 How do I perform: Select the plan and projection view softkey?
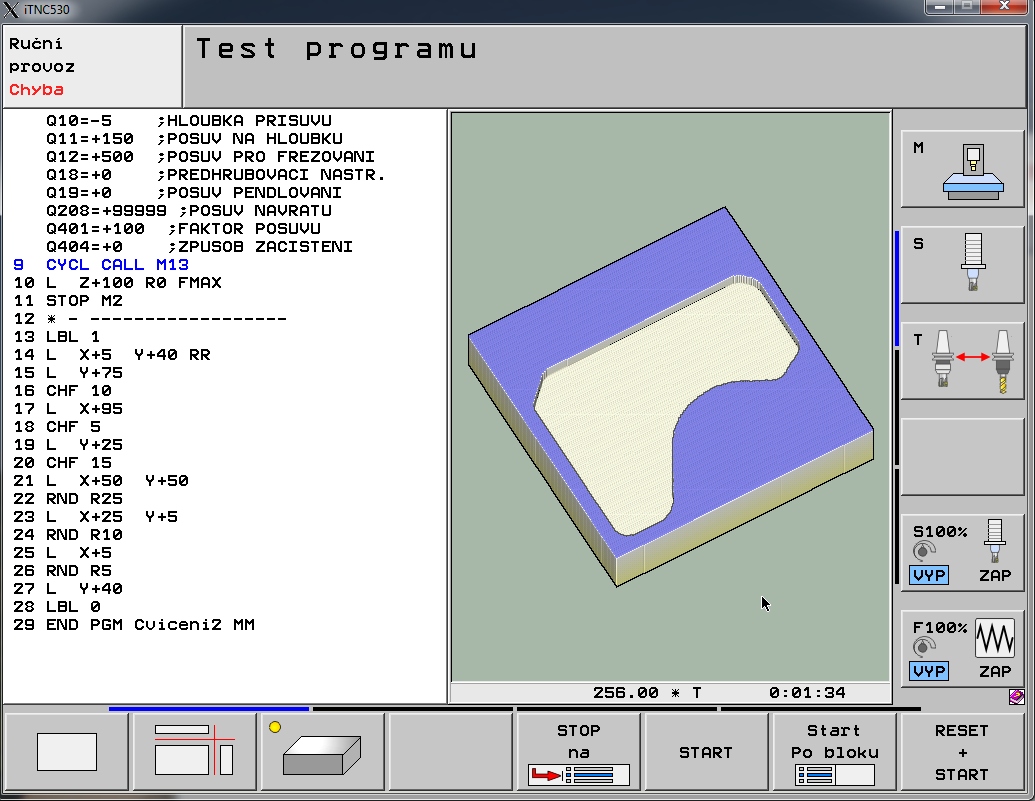(194, 752)
